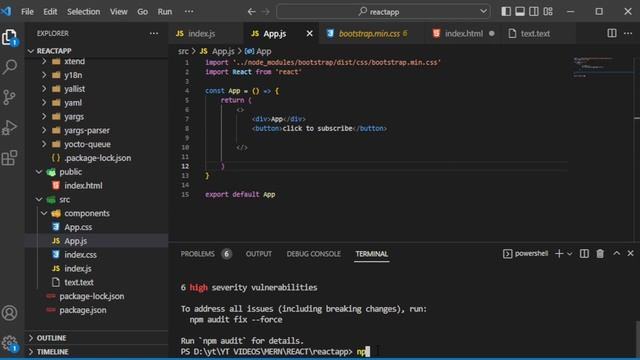Maximize the panel with up chevron
This screenshot has width=640, height=360.
[616, 254]
